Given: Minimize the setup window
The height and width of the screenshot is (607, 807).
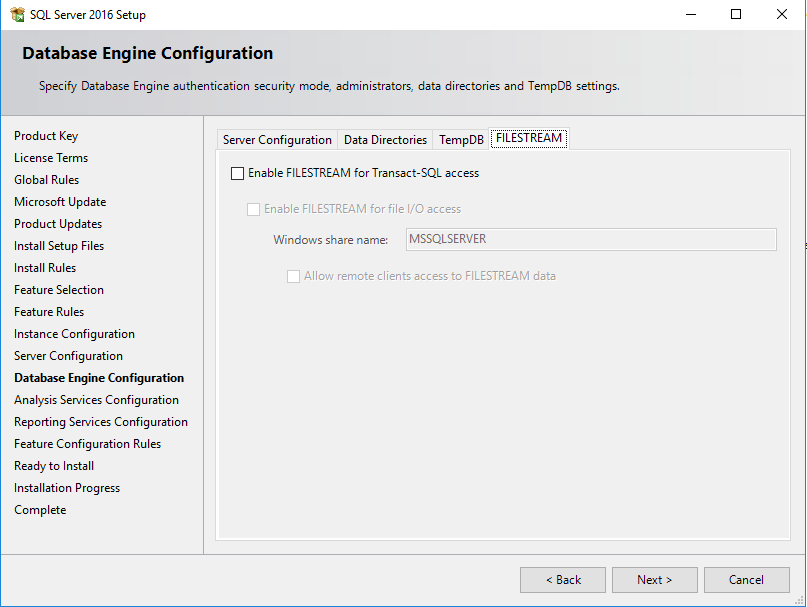Looking at the screenshot, I should pyautogui.click(x=691, y=14).
